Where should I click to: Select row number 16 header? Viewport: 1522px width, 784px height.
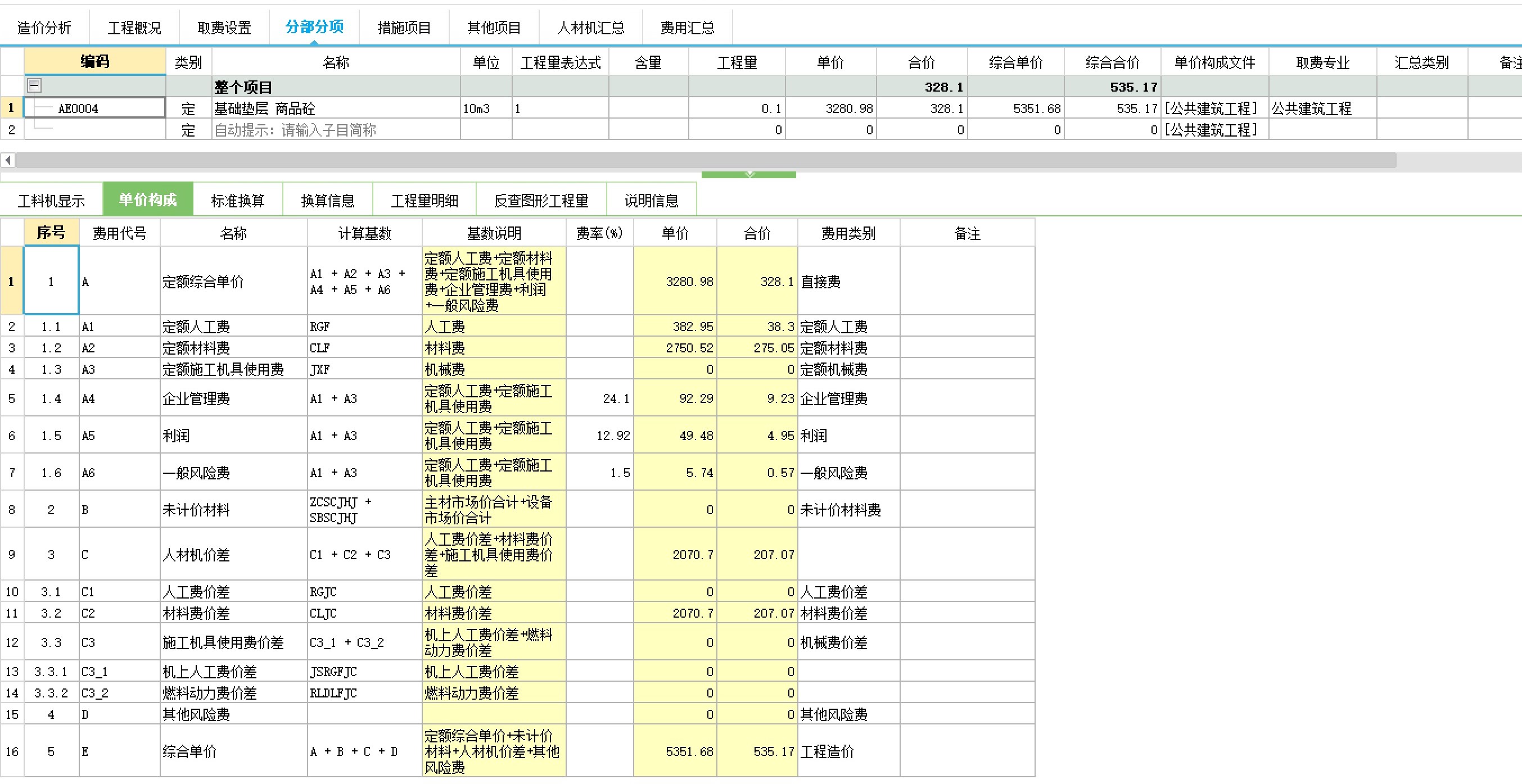[x=12, y=751]
